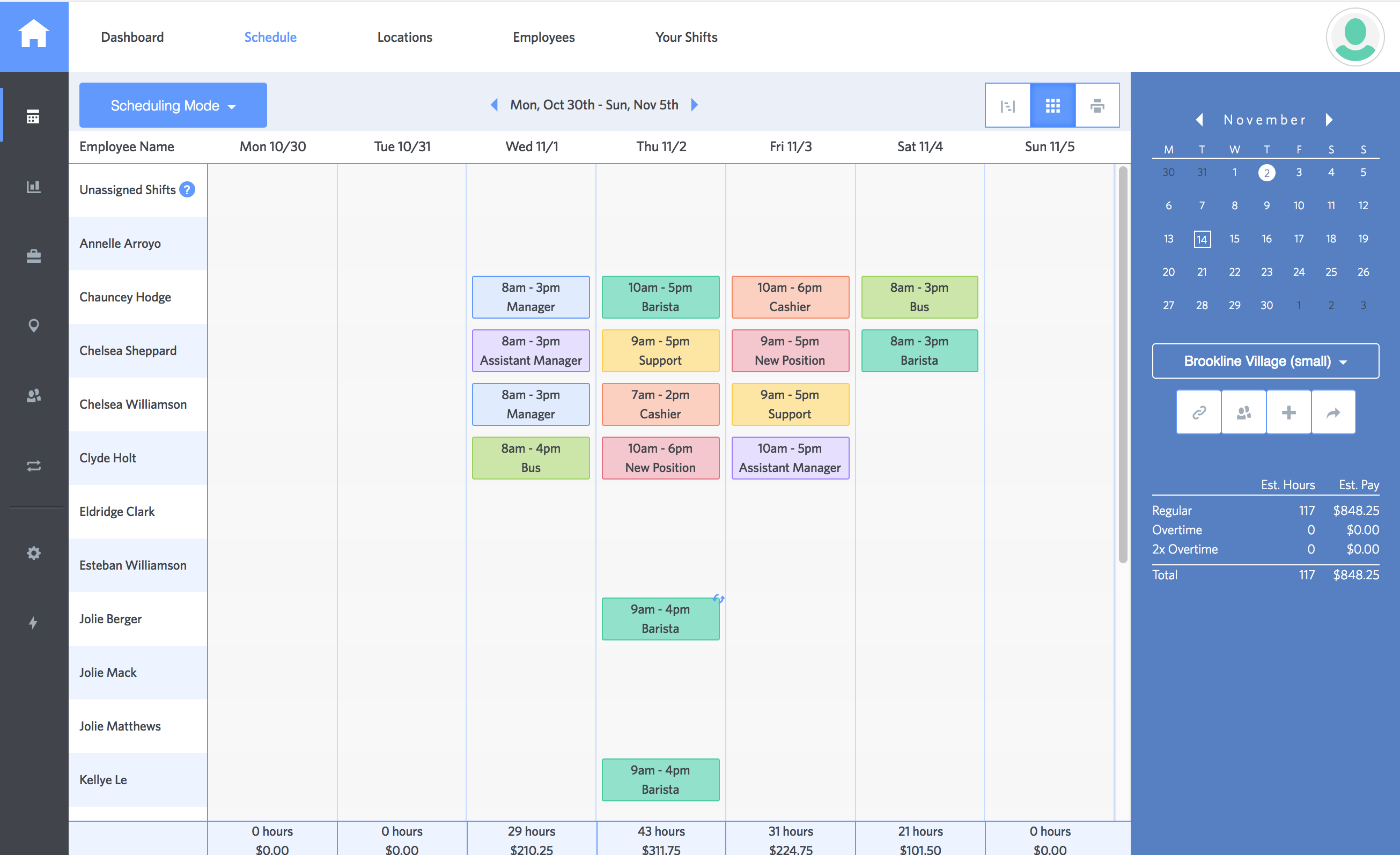Click the Unassigned Shifts help question mark
This screenshot has width=1400, height=855.
click(x=187, y=190)
